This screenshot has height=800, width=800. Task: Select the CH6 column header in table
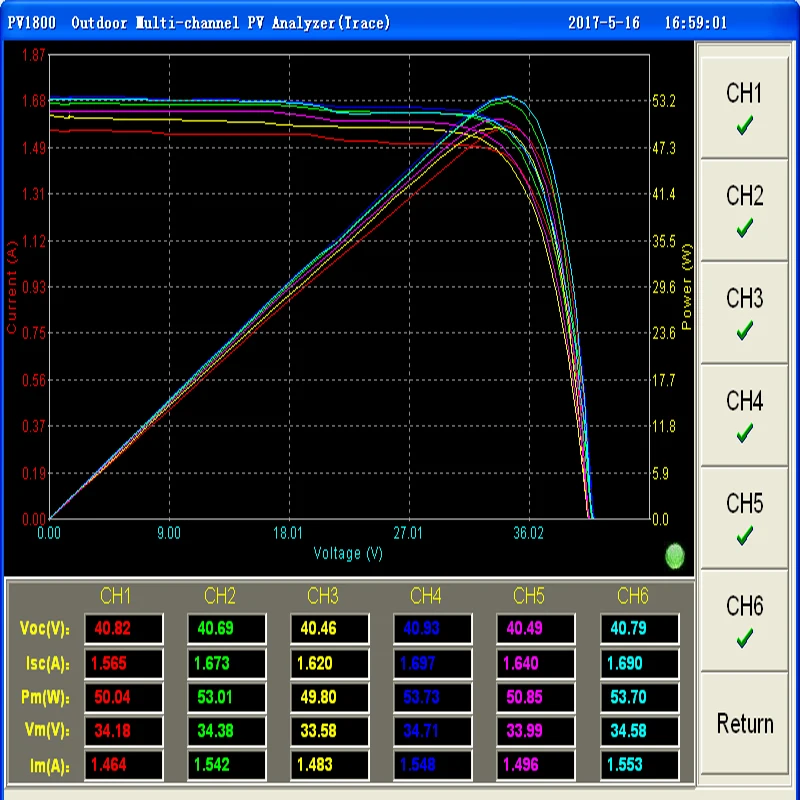(x=633, y=597)
